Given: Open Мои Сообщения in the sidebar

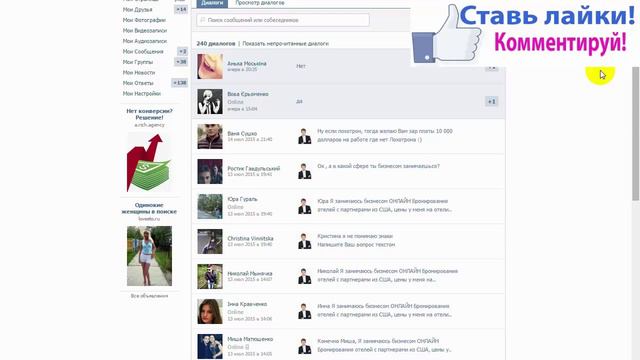Looking at the screenshot, I should (x=143, y=52).
